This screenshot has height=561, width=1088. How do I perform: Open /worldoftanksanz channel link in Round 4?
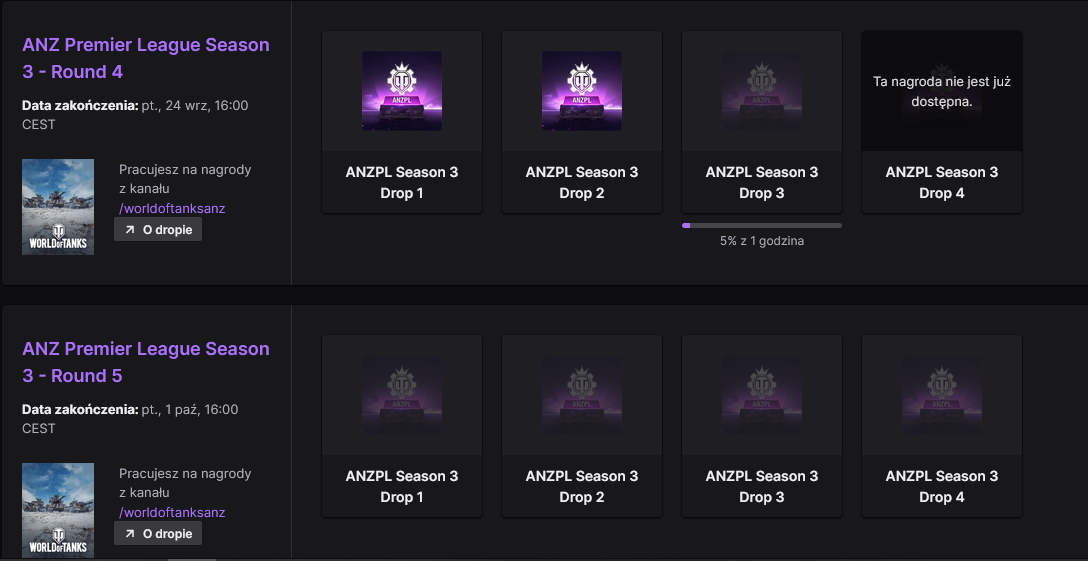tap(172, 208)
